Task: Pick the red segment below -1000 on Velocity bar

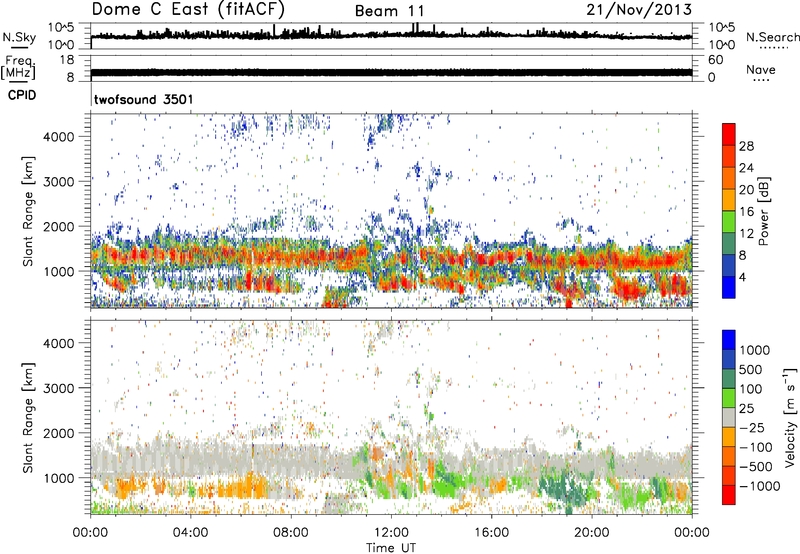Action: 729,495
